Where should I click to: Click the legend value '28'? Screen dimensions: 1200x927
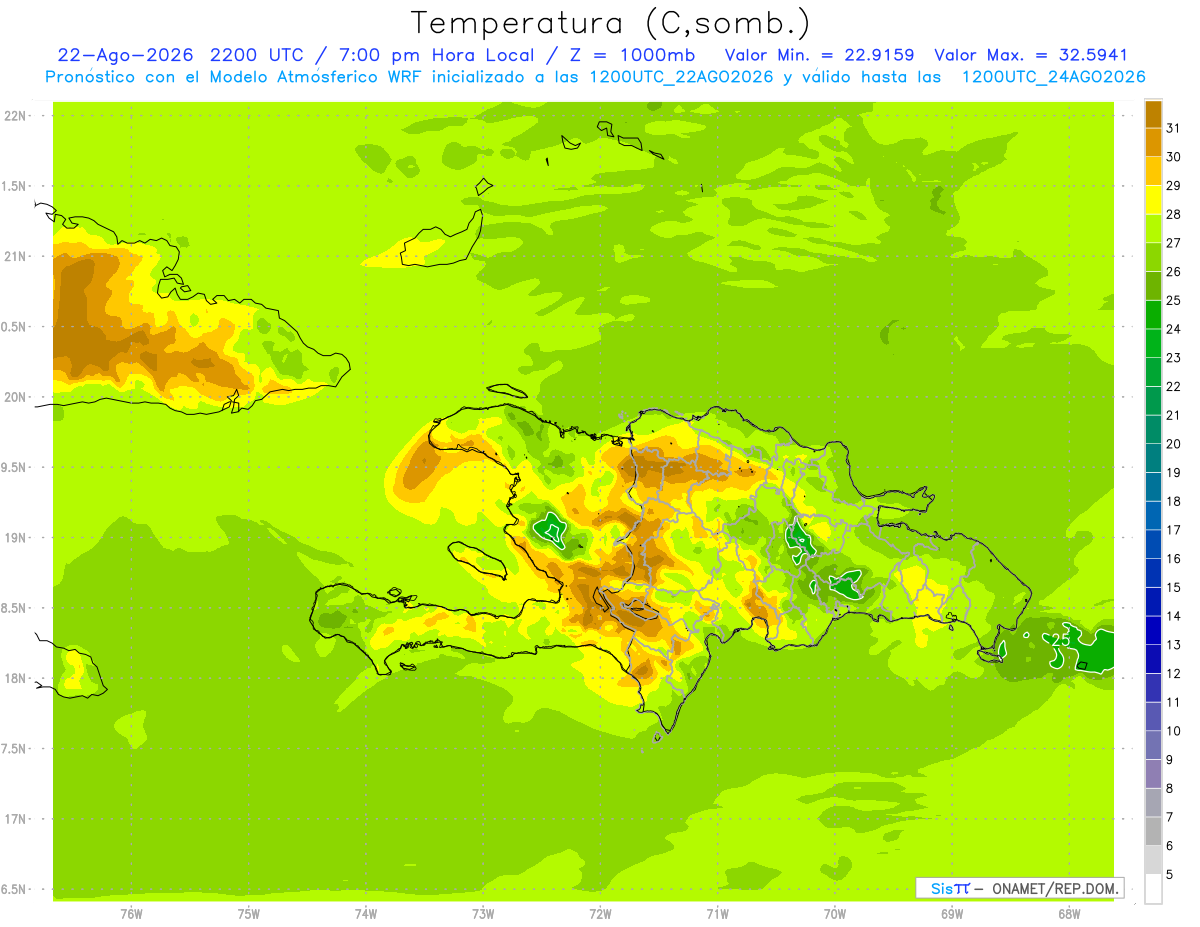pyautogui.click(x=1173, y=214)
